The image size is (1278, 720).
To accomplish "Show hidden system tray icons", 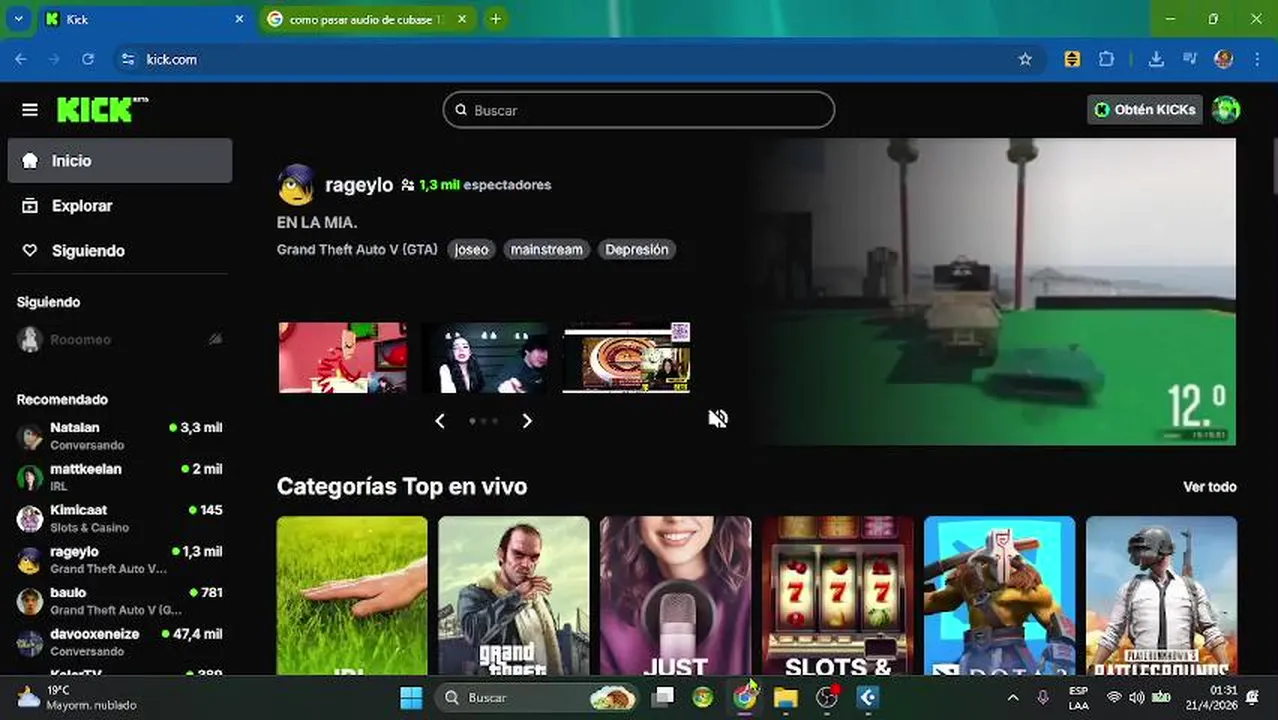I will pyautogui.click(x=1013, y=697).
